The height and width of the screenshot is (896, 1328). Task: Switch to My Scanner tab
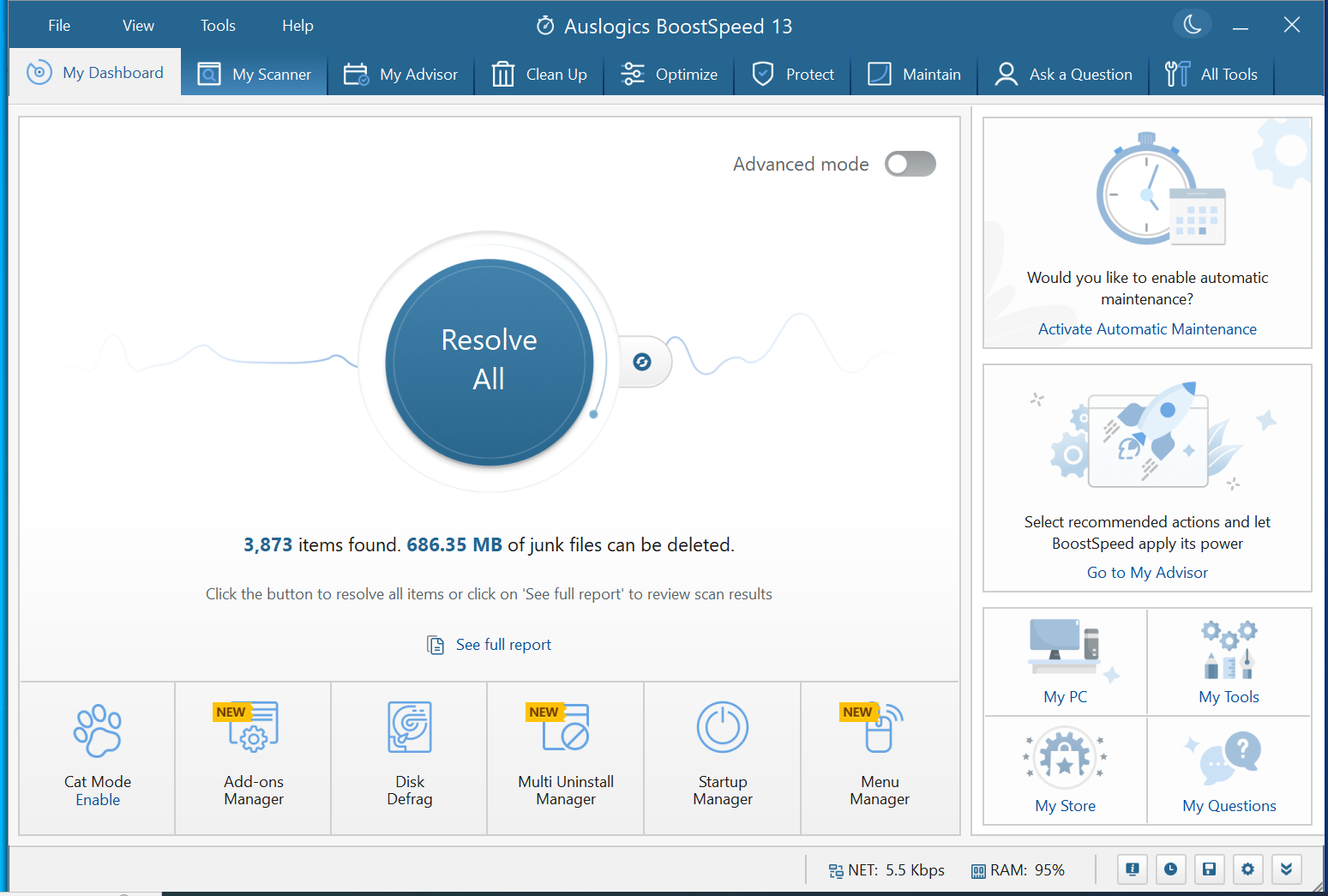pos(255,75)
